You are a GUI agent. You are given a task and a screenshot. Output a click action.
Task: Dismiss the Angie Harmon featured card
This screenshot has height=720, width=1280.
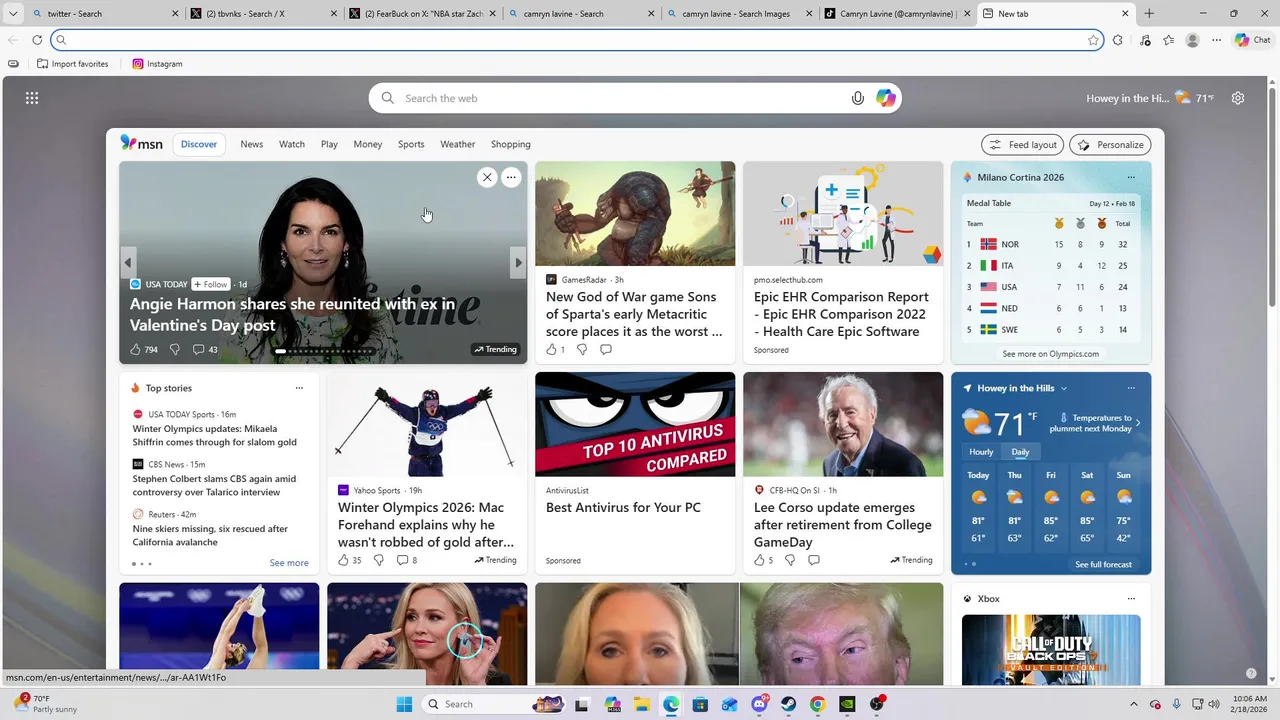pyautogui.click(x=487, y=177)
